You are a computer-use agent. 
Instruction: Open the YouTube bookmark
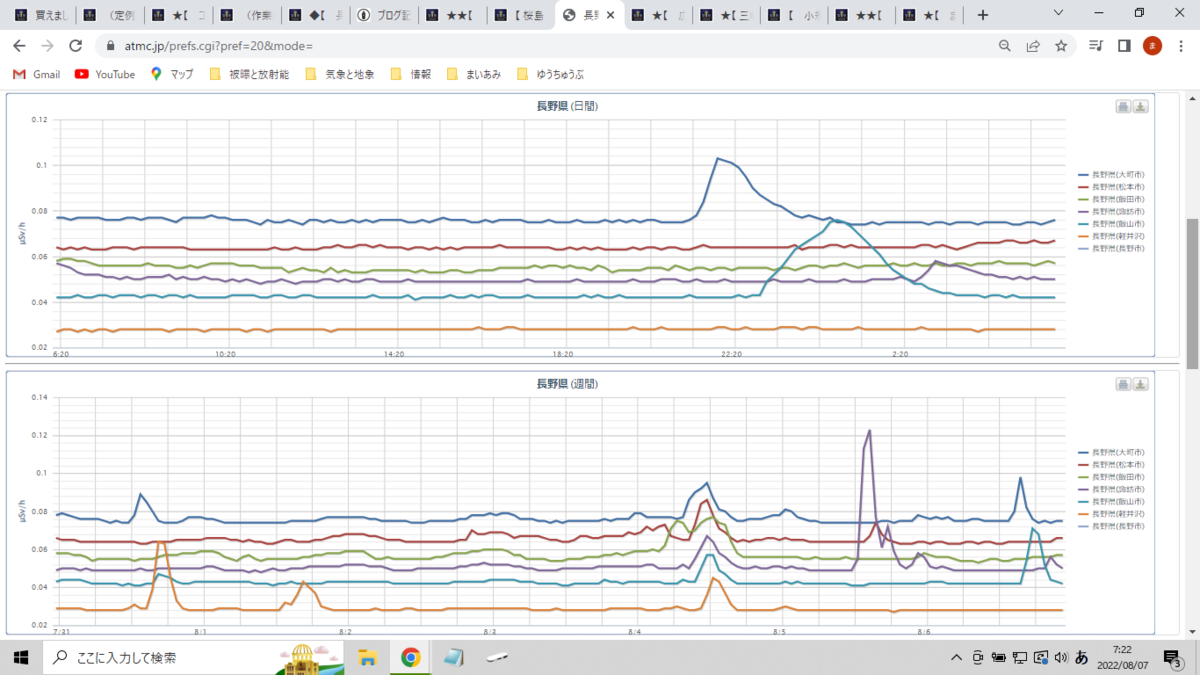point(105,74)
